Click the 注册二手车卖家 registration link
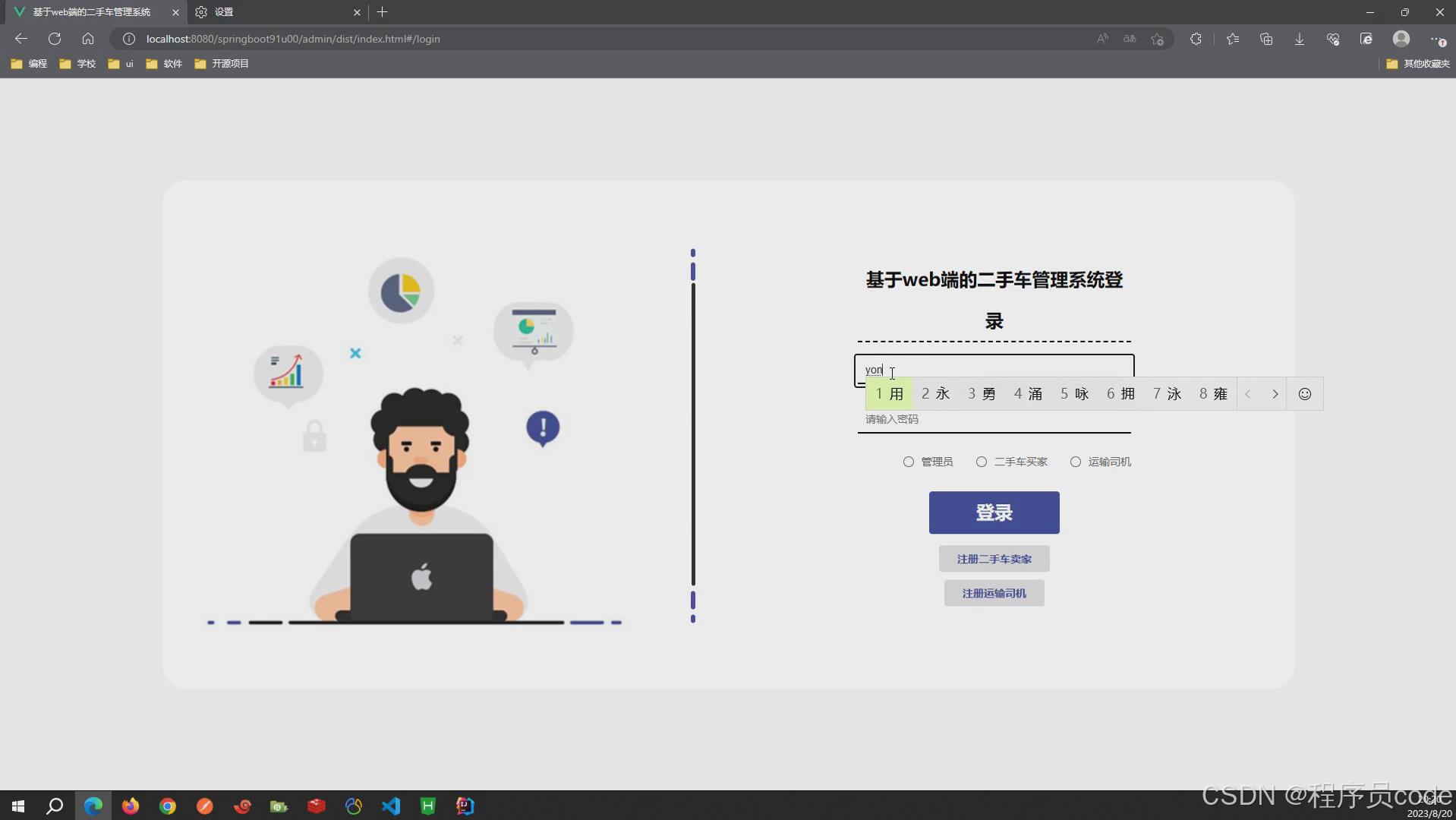The height and width of the screenshot is (820, 1456). coord(994,559)
